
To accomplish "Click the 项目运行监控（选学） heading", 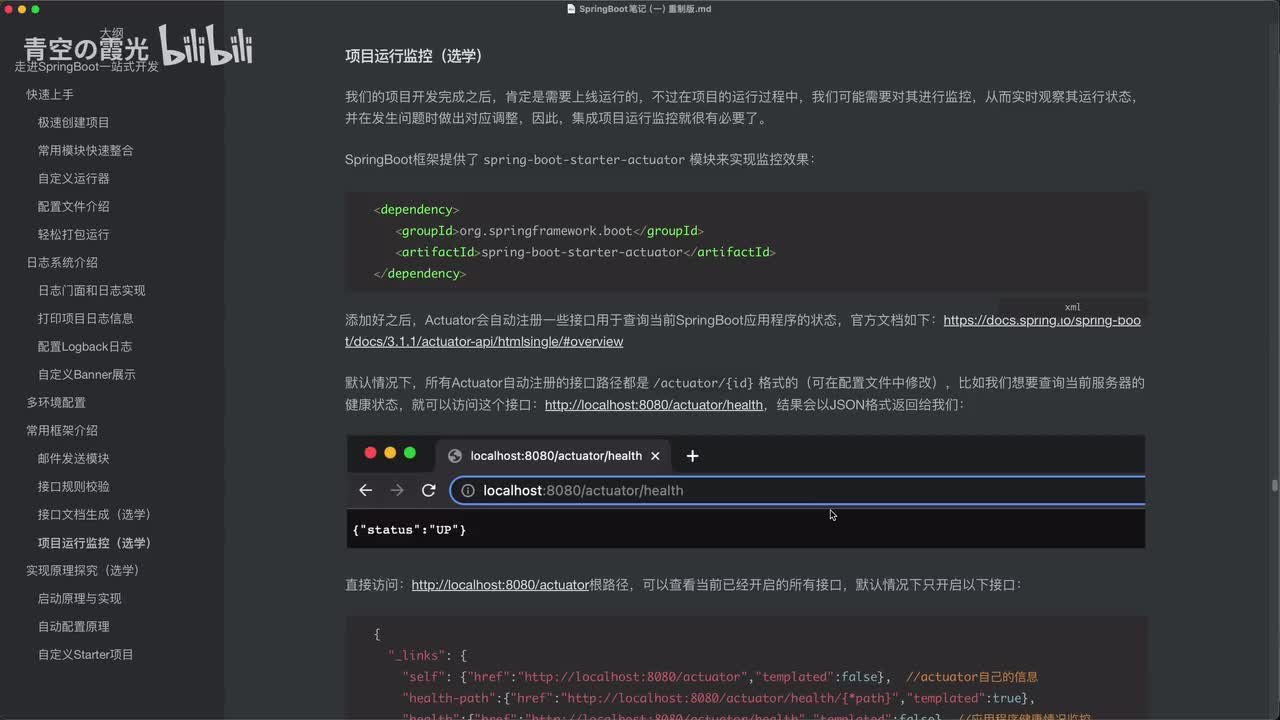I will (414, 56).
